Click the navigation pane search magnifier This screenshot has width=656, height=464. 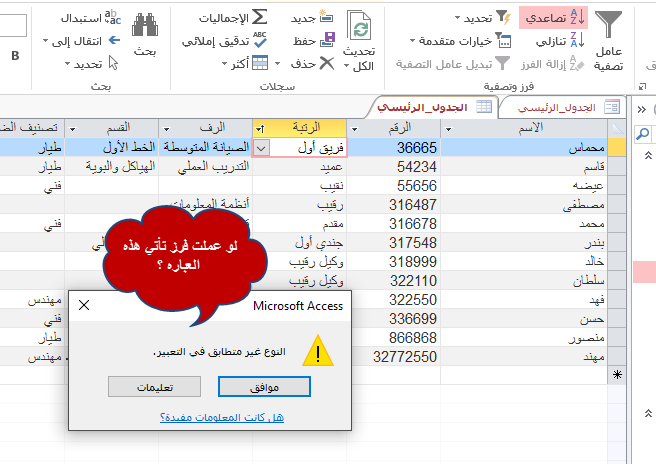[x=643, y=134]
